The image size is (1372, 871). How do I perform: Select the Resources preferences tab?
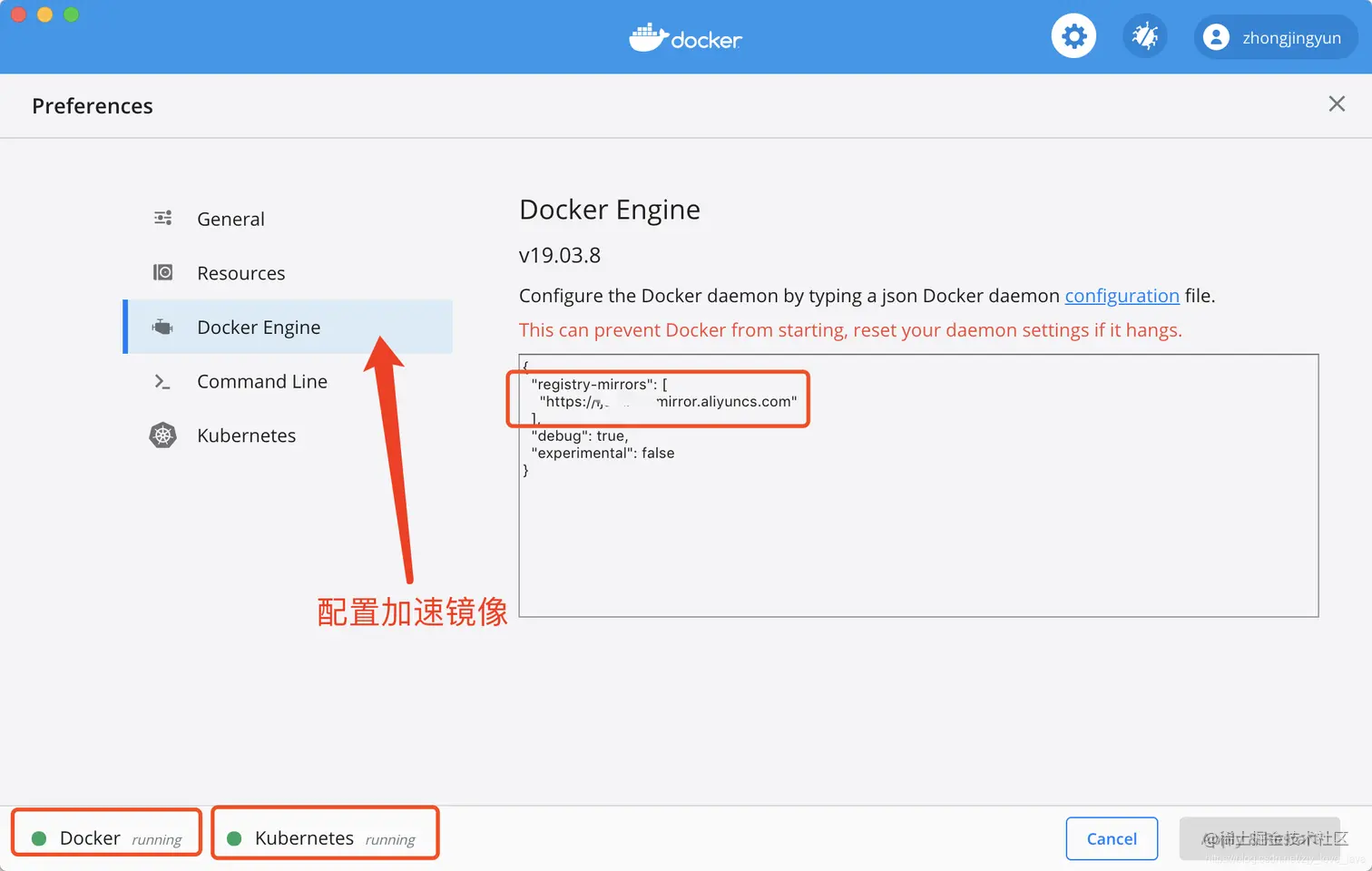click(288, 273)
